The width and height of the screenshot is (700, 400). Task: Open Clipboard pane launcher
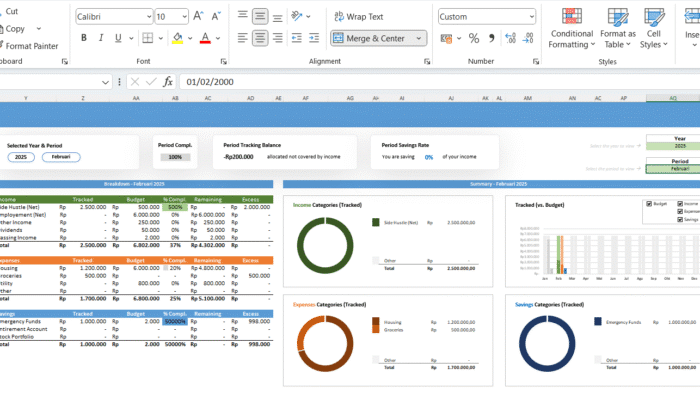tap(65, 62)
